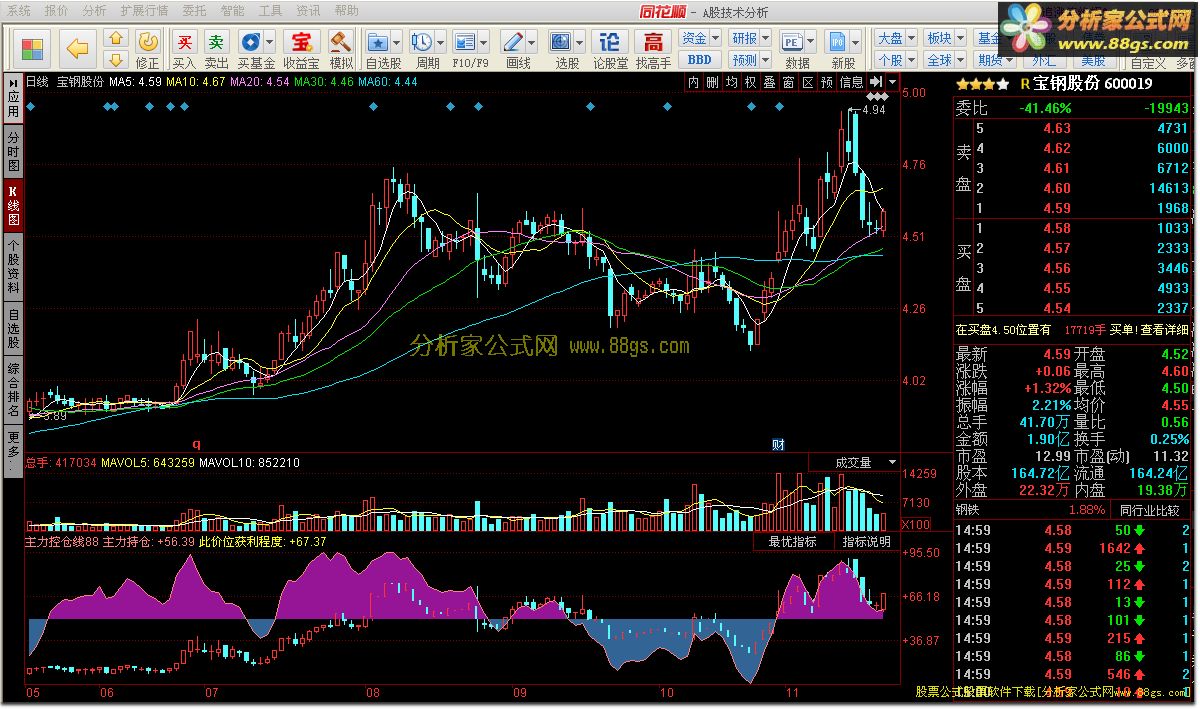Image resolution: width=1200 pixels, height=709 pixels.
Task: Toggle the 叠 overlay option
Action: pyautogui.click(x=769, y=82)
